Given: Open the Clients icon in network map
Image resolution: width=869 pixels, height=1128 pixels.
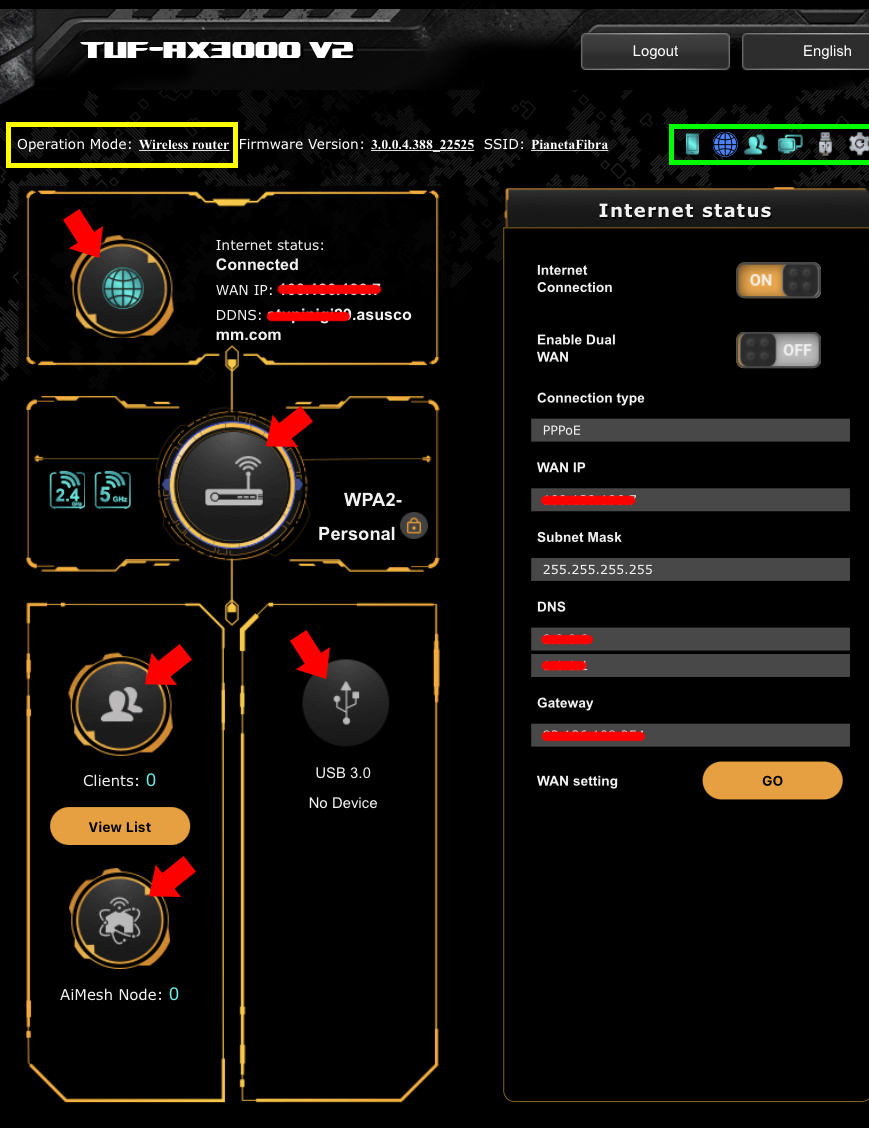Looking at the screenshot, I should [x=121, y=704].
